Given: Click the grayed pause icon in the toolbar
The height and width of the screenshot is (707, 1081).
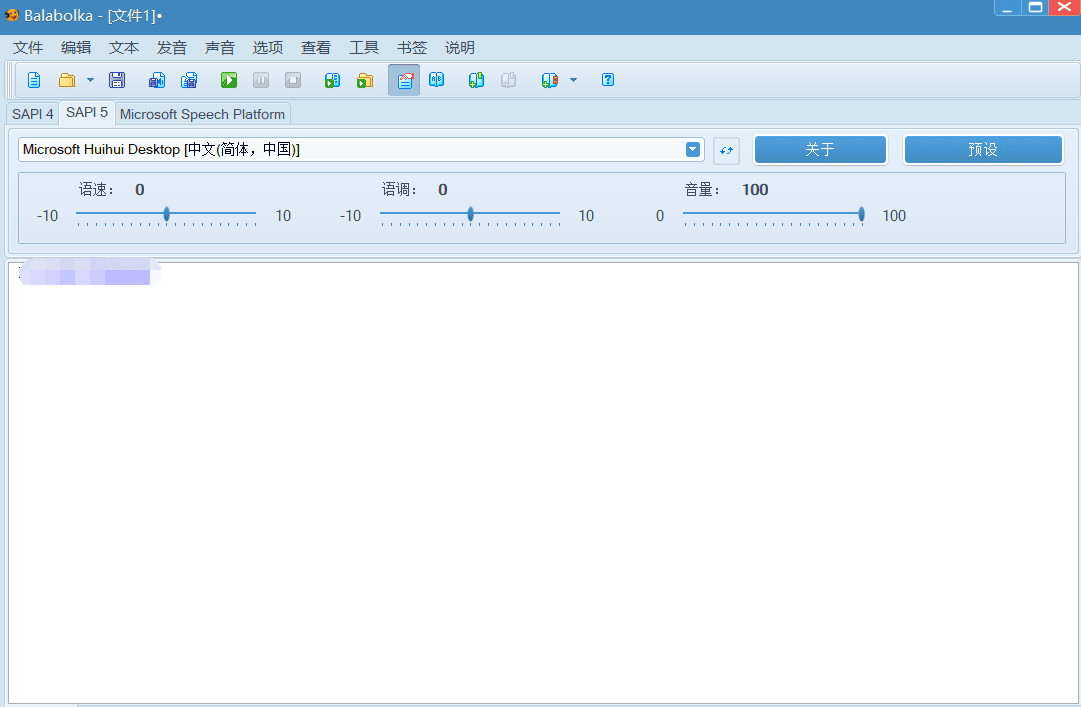Looking at the screenshot, I should pos(261,80).
